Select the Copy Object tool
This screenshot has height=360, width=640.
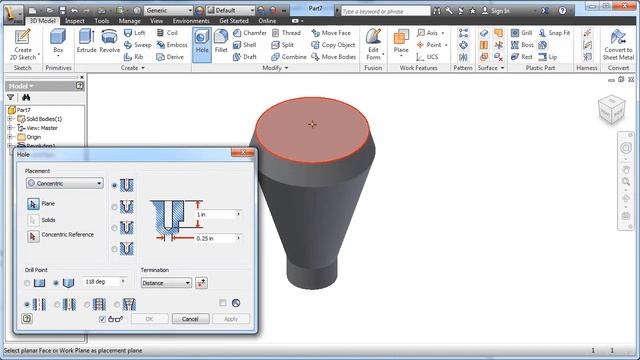(333, 45)
